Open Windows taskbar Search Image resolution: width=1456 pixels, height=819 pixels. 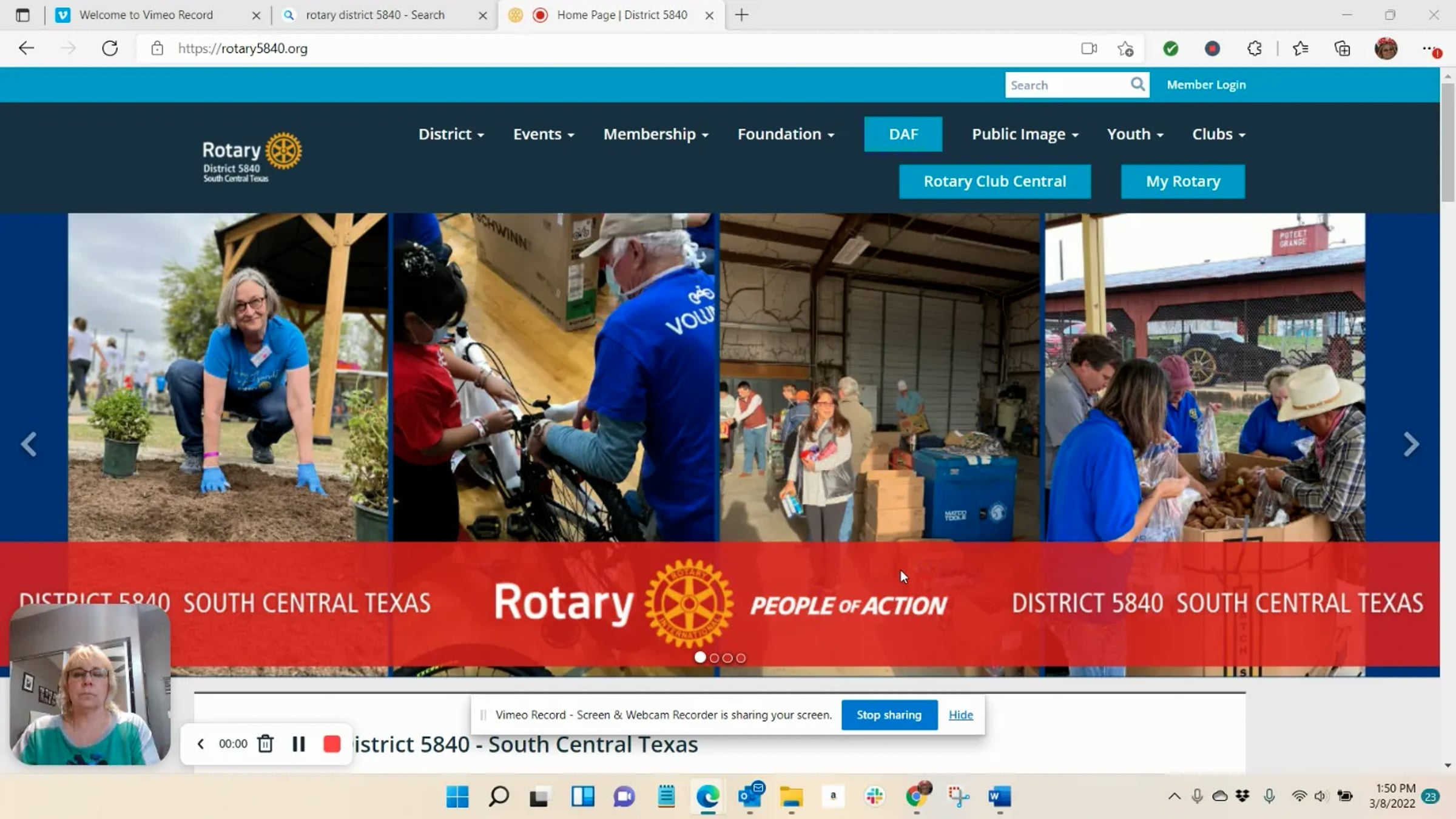point(499,797)
